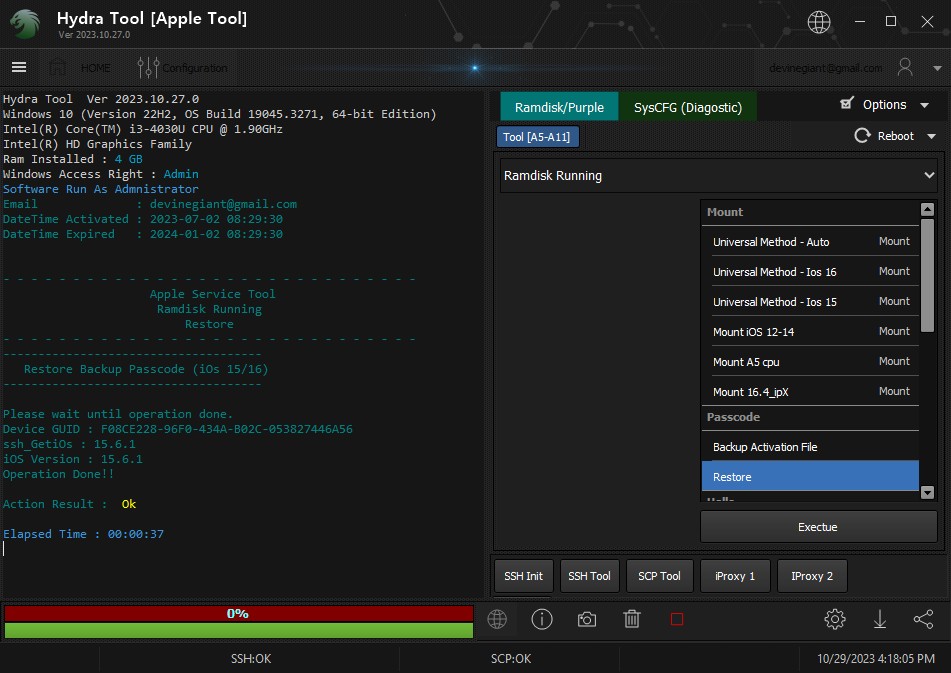Click the SCP:OK status bar entry
Viewport: 951px width, 673px height.
[511, 658]
